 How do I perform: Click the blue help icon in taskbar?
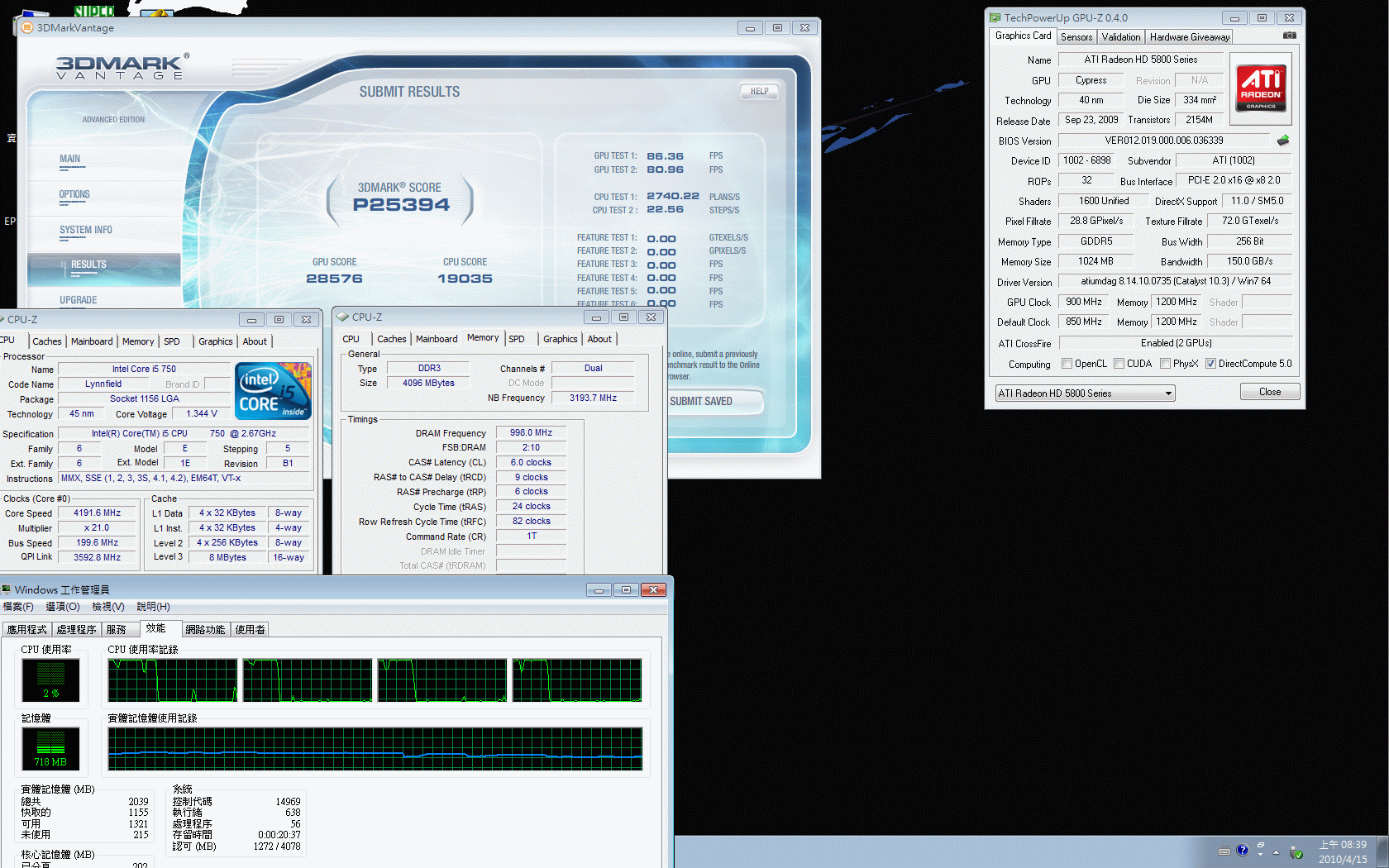point(1242,851)
